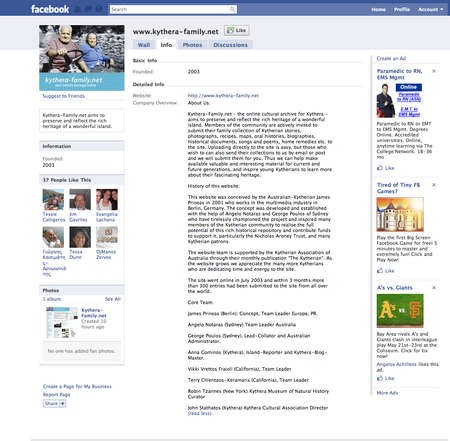The width and height of the screenshot is (450, 441).
Task: View the castle game ad image
Action: click(400, 214)
